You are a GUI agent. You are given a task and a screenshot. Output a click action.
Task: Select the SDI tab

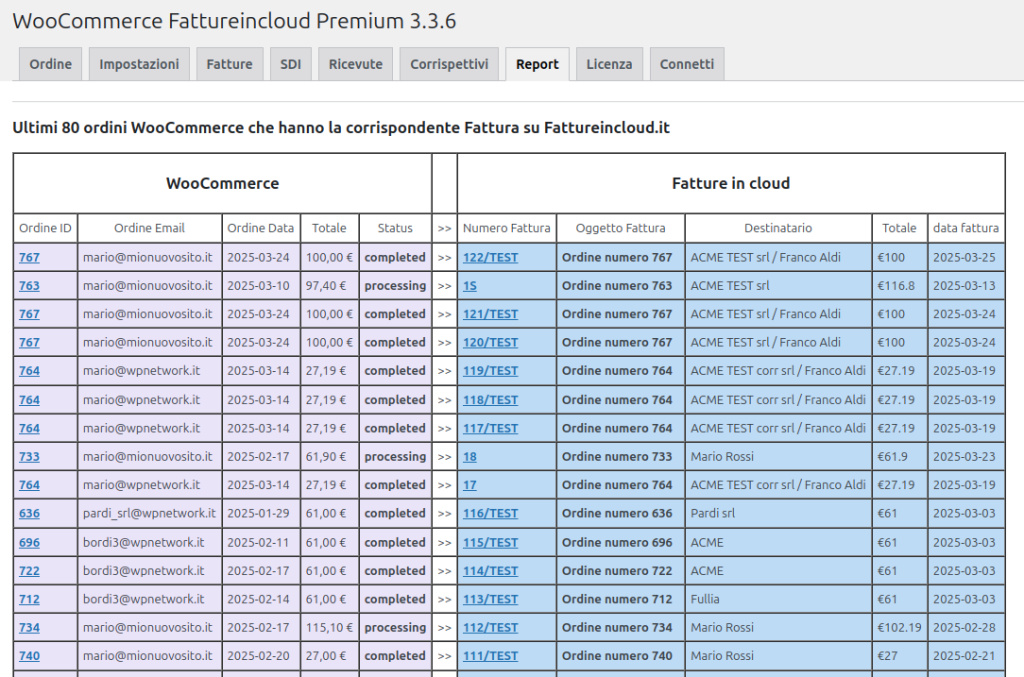click(291, 64)
